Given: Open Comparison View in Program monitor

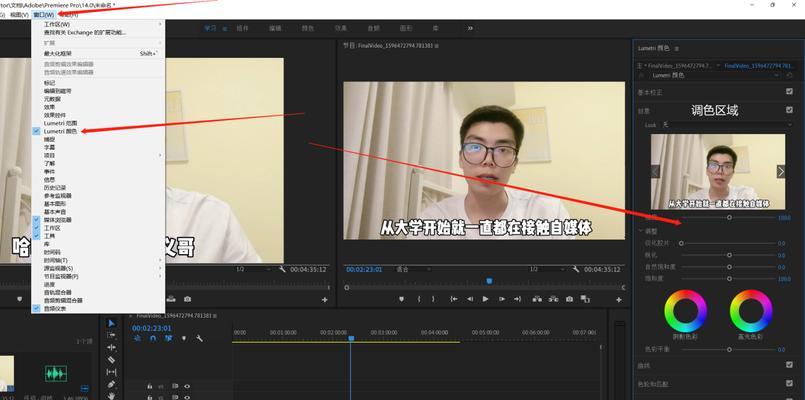Looking at the screenshot, I should (x=585, y=299).
